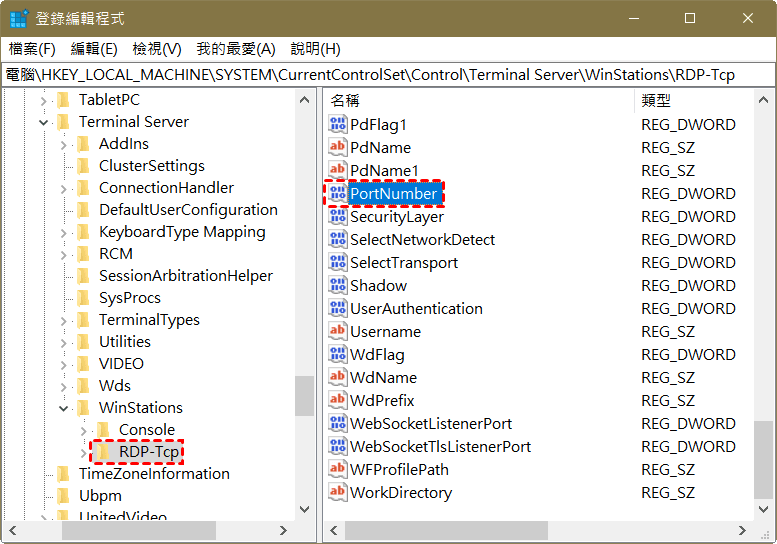Expand the AddIns key arrow
Screen dimensions: 777x544
coord(63,145)
